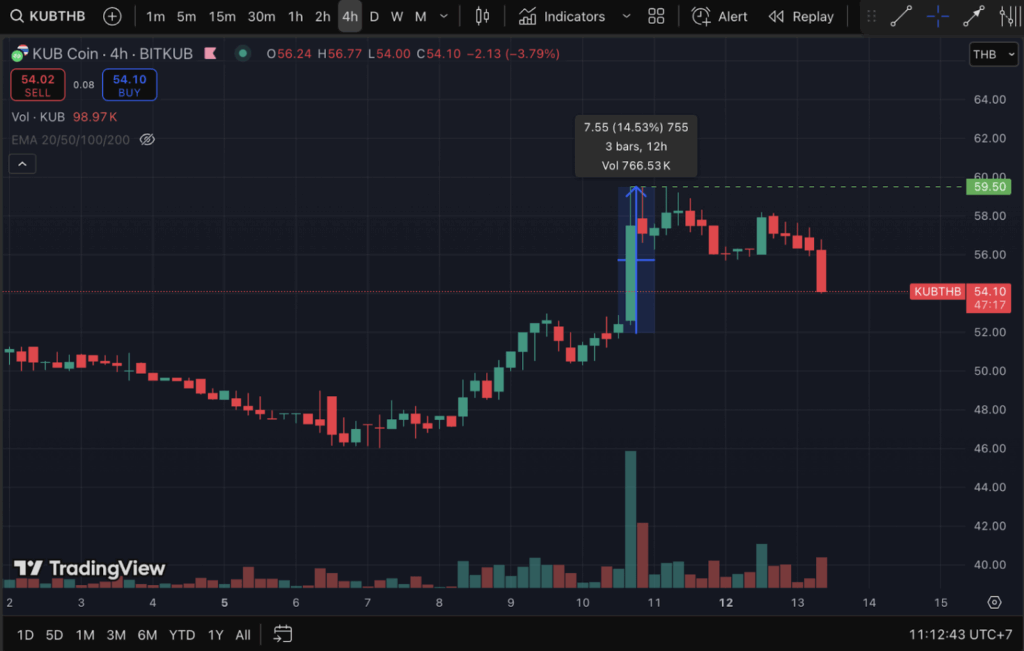Viewport: 1024px width, 651px height.
Task: Switch to the 1h timeframe
Action: [295, 16]
